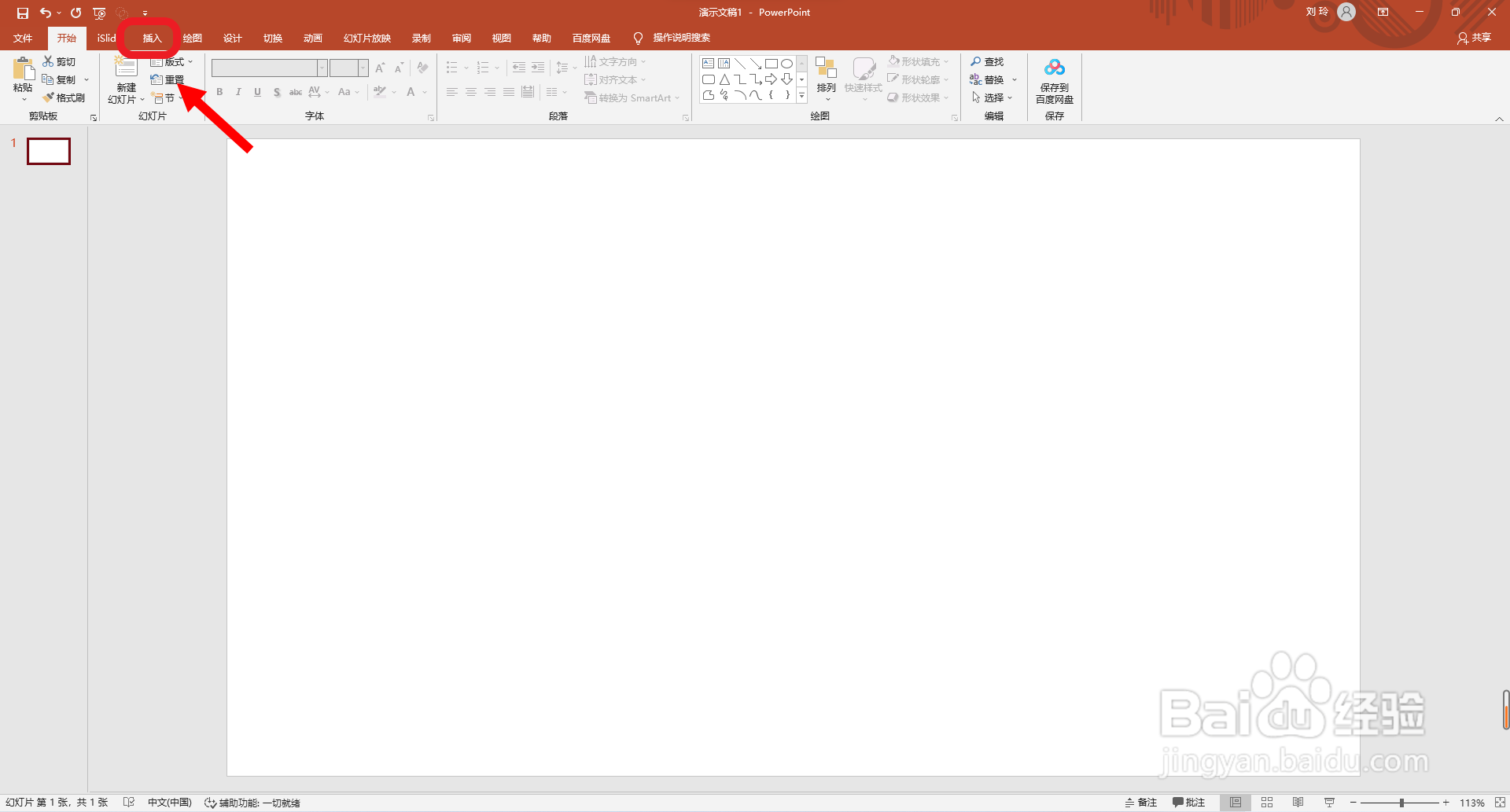1510x812 pixels.
Task: Open Arrange (排列) shapes tool
Action: [x=826, y=79]
